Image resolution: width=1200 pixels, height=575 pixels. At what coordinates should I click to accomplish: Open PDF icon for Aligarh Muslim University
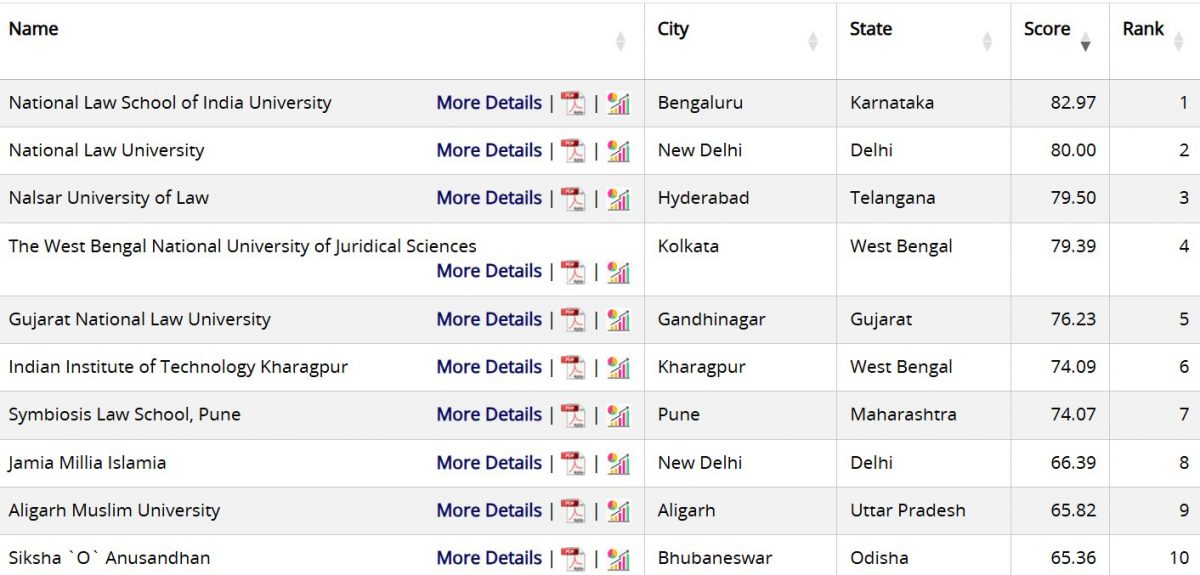pyautogui.click(x=573, y=511)
